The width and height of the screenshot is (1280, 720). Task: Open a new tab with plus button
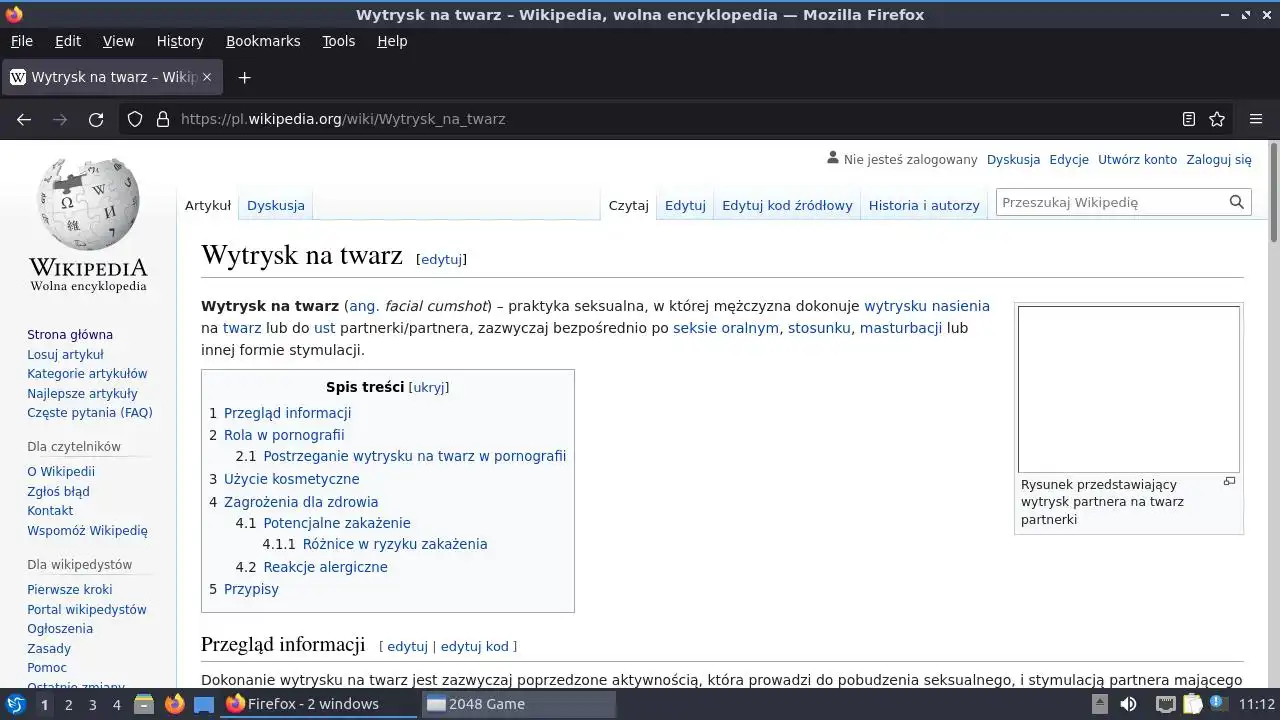point(244,77)
